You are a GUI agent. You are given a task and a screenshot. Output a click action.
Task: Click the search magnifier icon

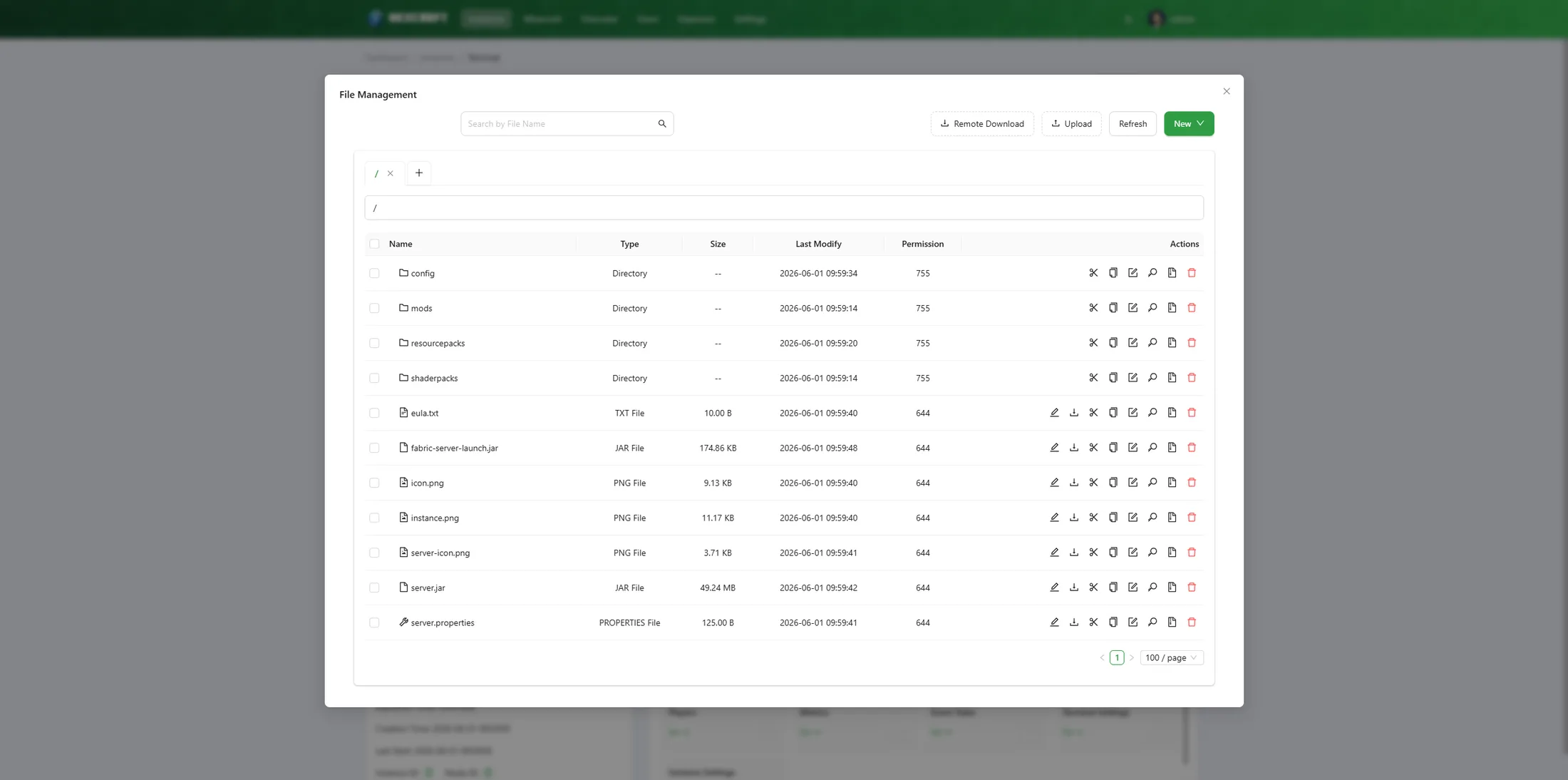tap(662, 124)
